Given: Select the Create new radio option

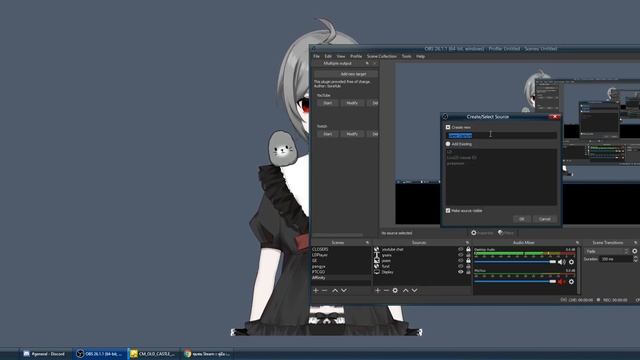Looking at the screenshot, I should pyautogui.click(x=448, y=127).
